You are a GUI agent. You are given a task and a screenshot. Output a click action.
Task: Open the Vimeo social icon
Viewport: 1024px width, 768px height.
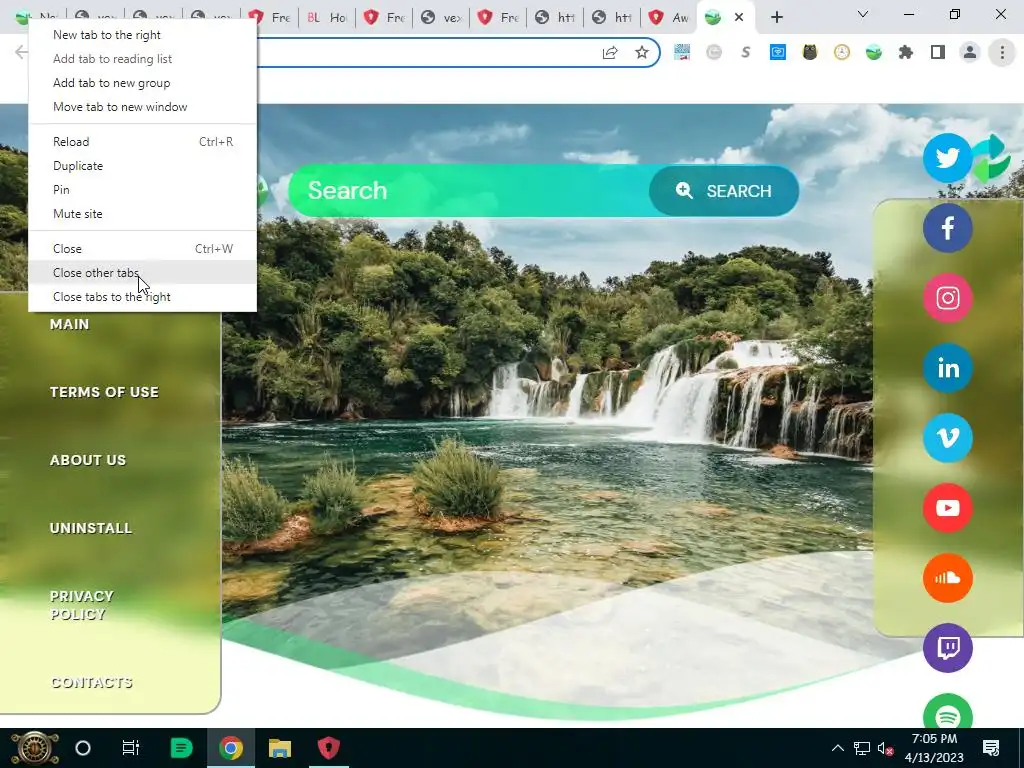tap(947, 438)
